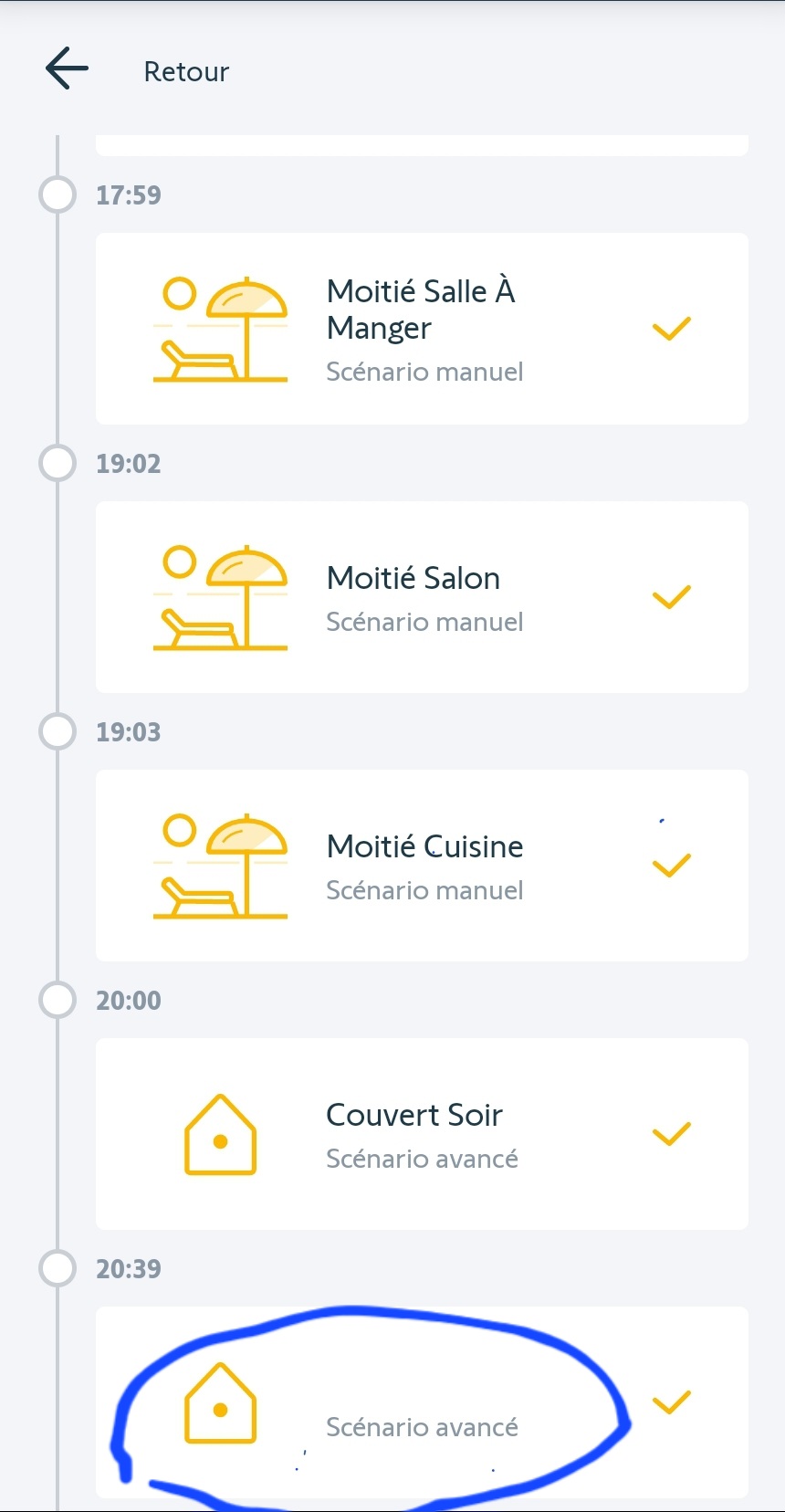Click the Couvert Soir house icon
Screen dimensions: 785x1512
[x=220, y=1134]
